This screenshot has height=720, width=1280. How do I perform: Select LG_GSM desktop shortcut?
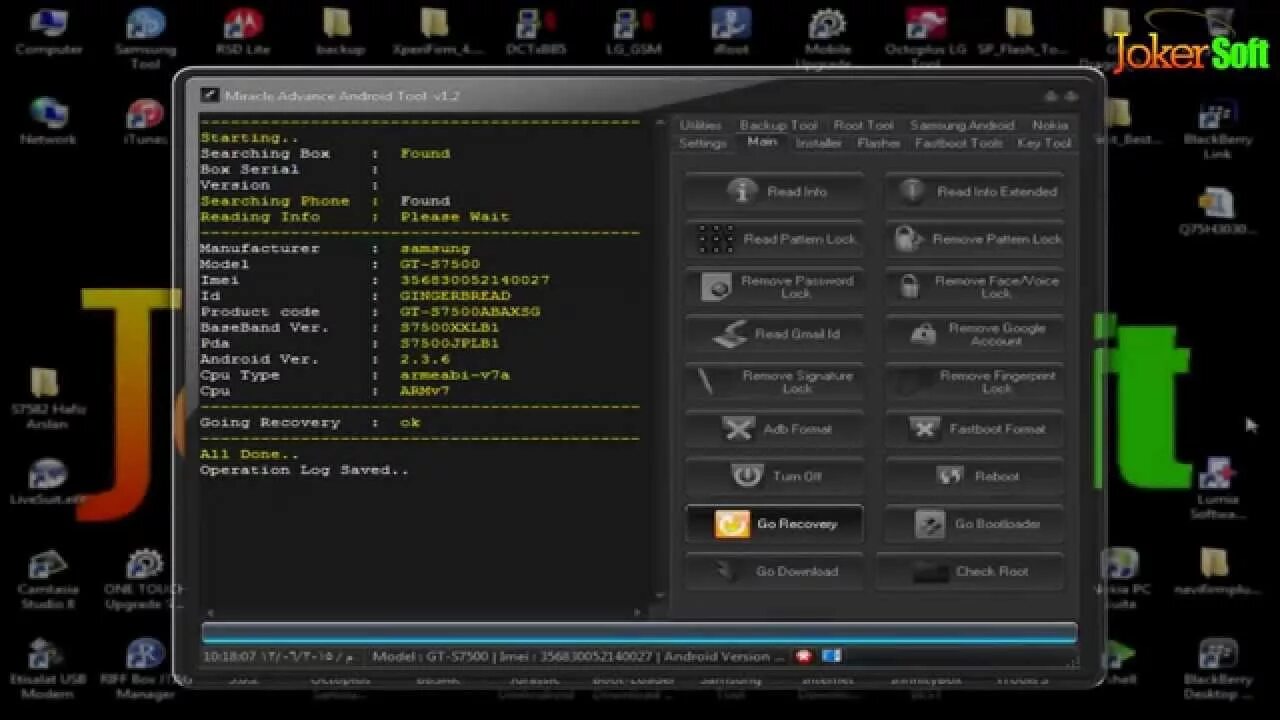(633, 32)
